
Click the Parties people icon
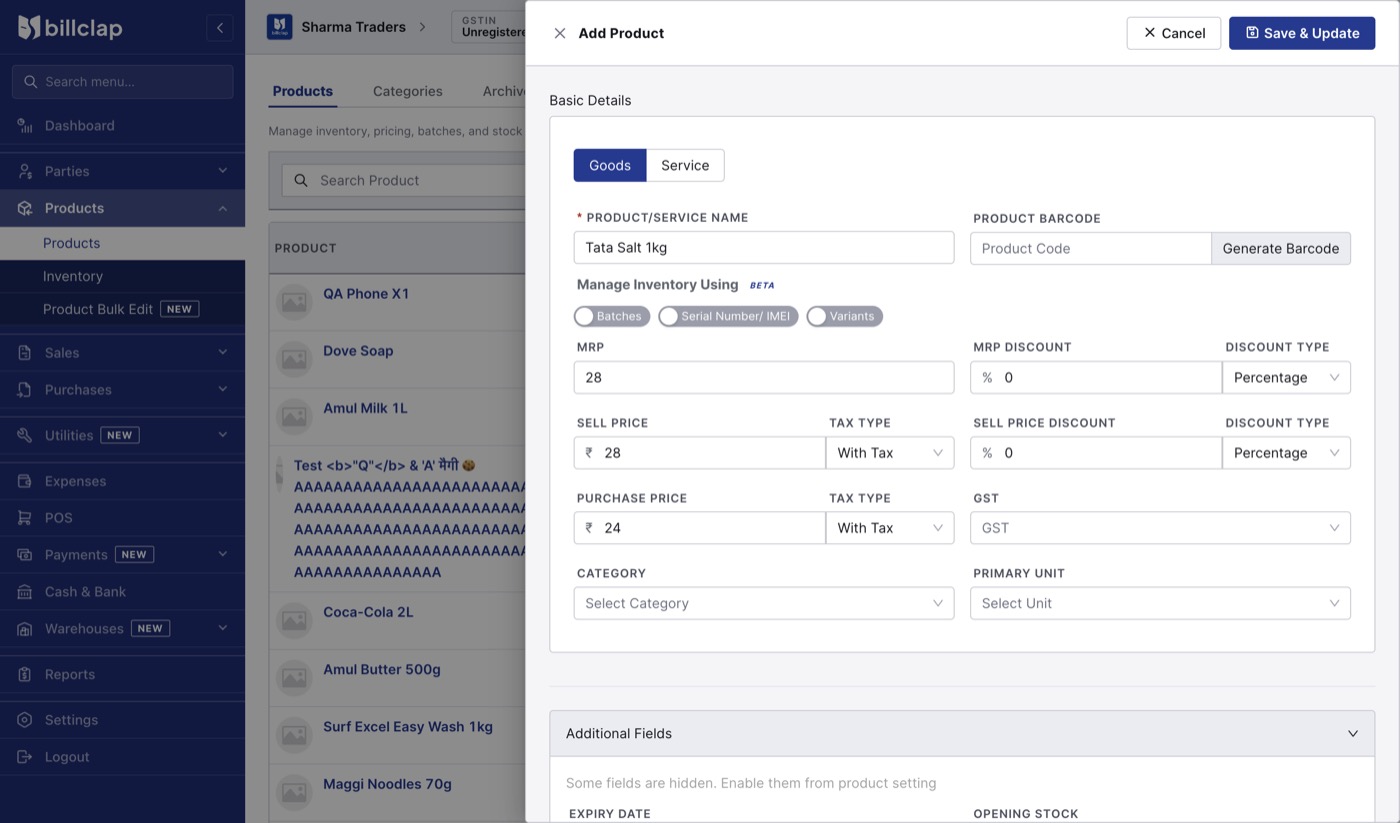coord(25,171)
